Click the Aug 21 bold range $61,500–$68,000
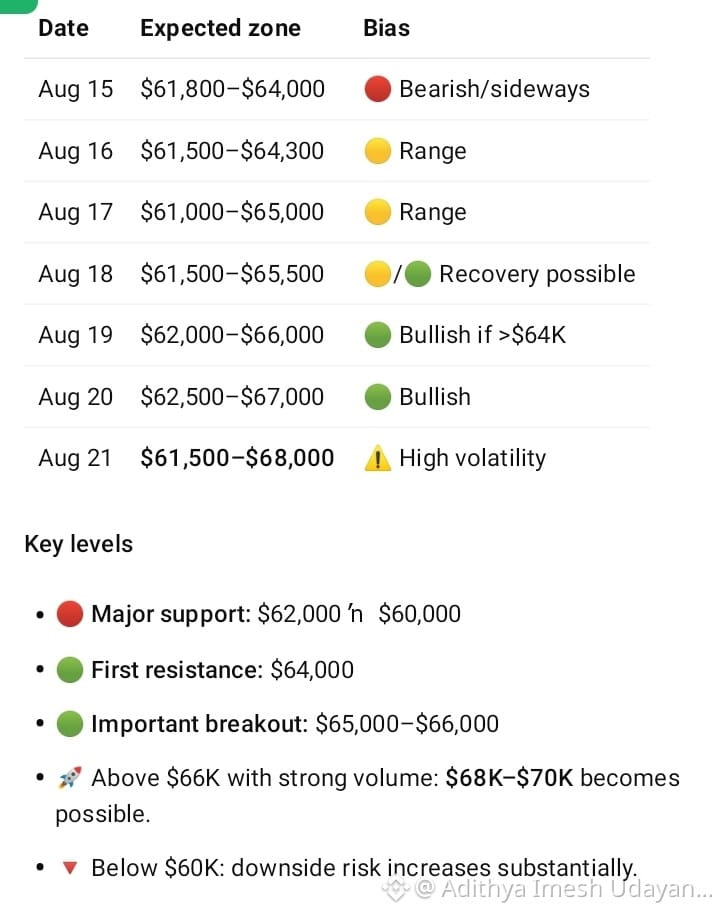The image size is (720, 913). (237, 458)
